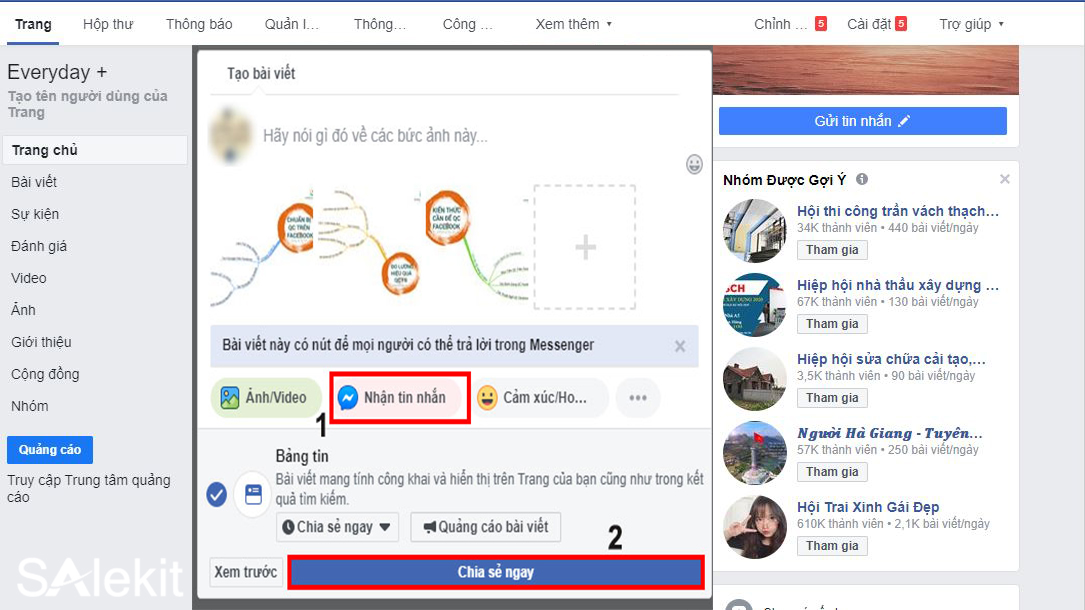1085x610 pixels.
Task: Click the three-dot more options icon
Action: [638, 397]
